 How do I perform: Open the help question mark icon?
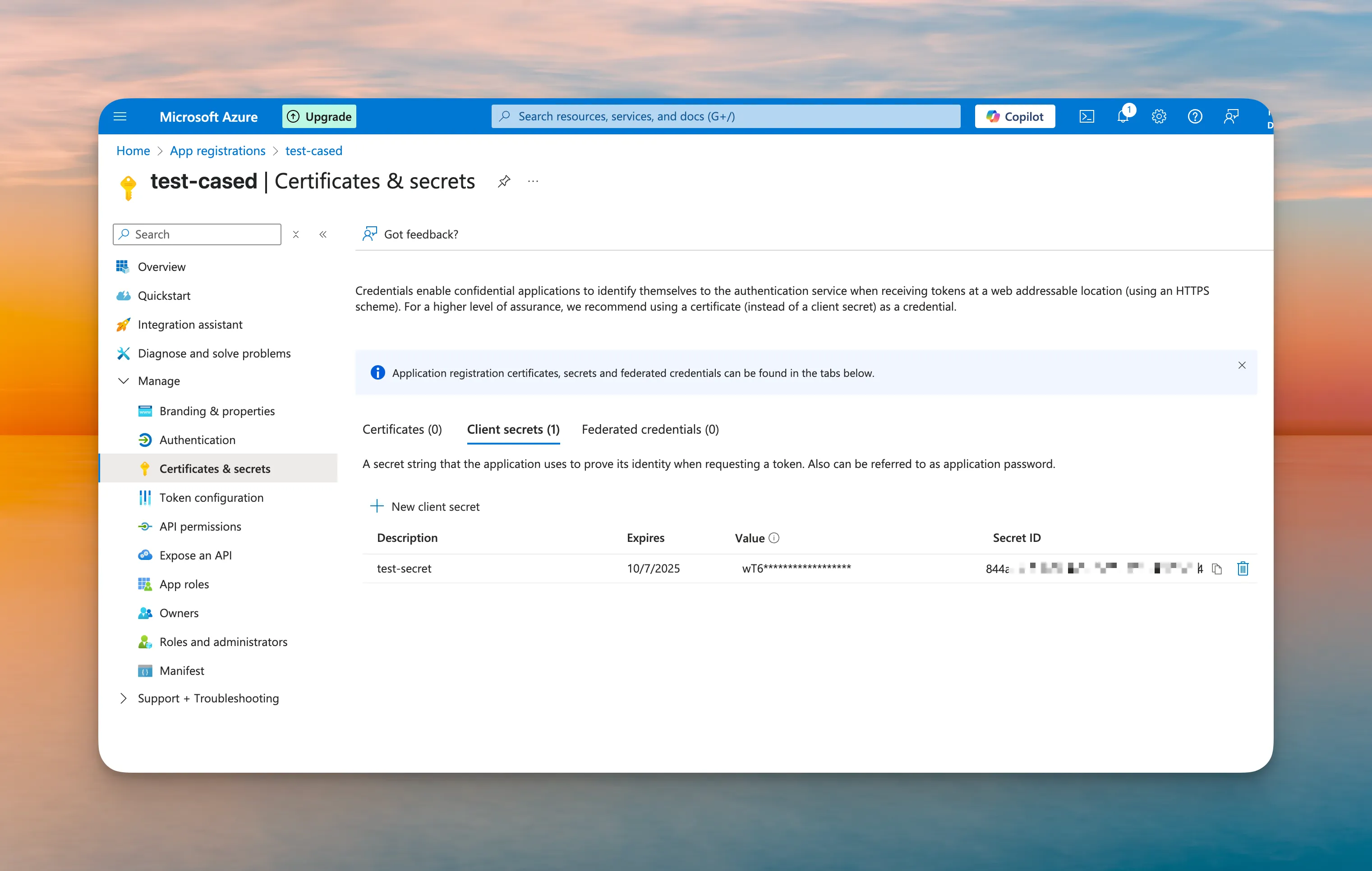pyautogui.click(x=1195, y=116)
